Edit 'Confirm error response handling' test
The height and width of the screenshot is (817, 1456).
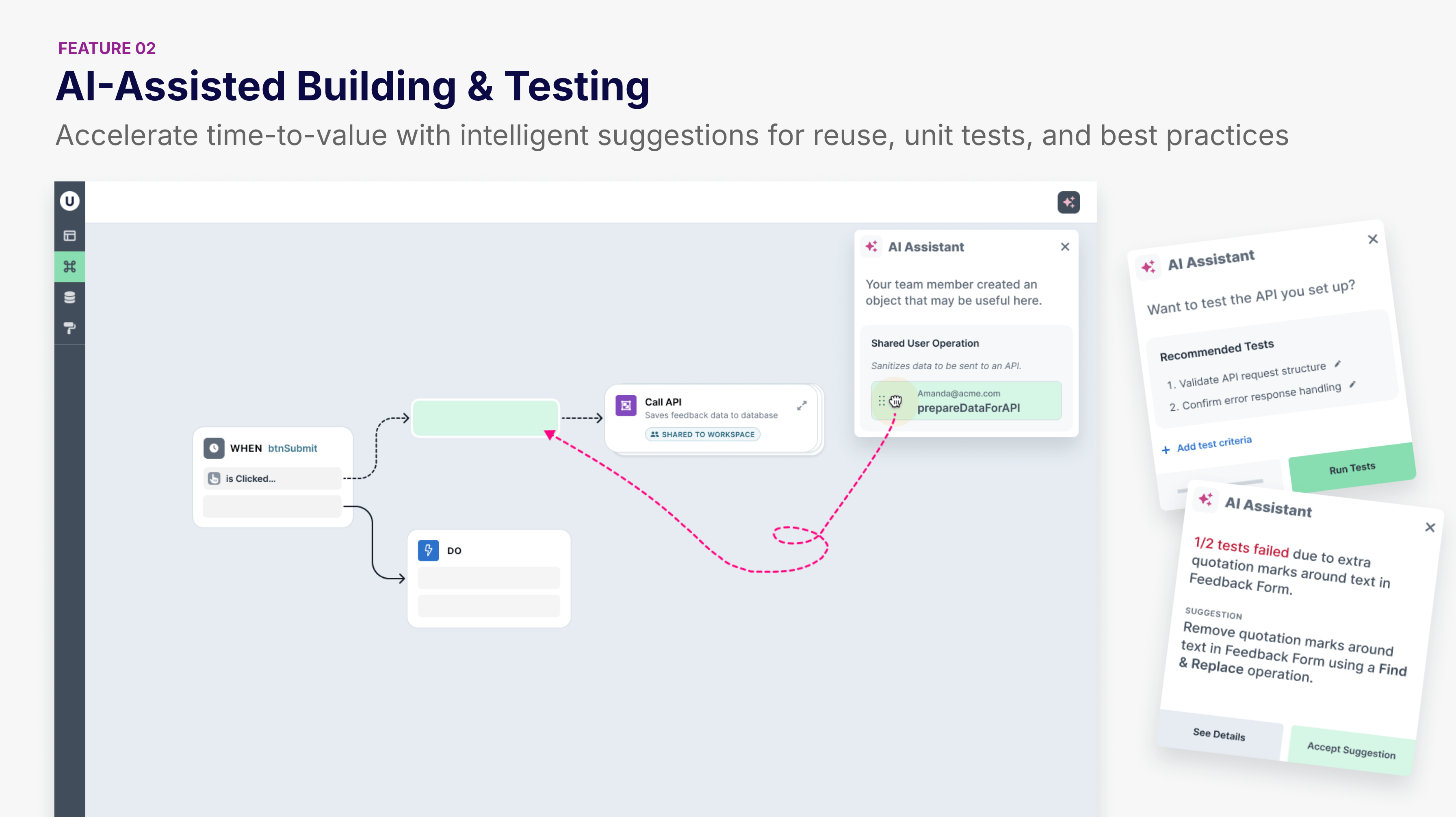coord(1352,384)
